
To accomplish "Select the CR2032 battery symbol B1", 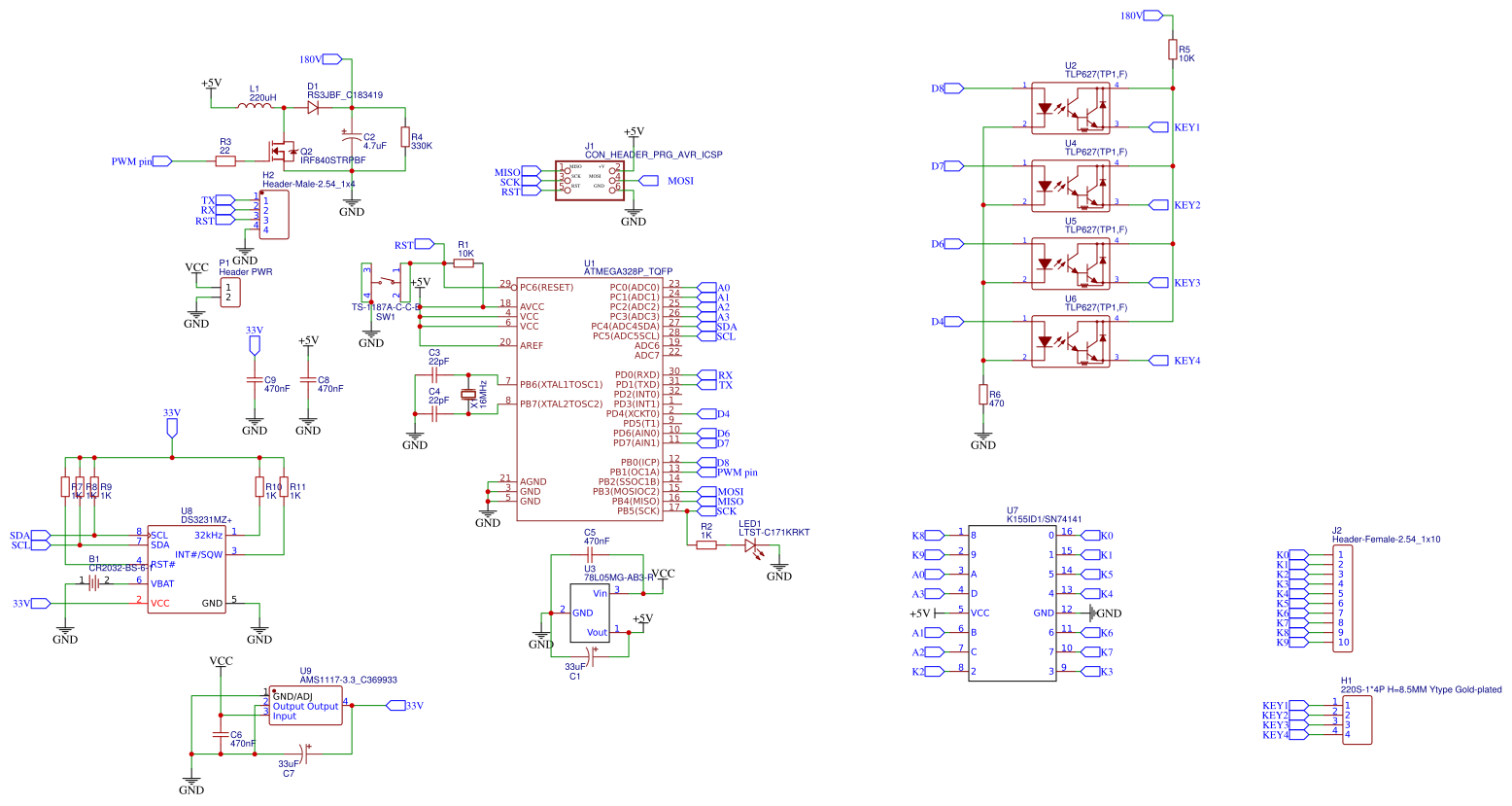I will coord(93,584).
